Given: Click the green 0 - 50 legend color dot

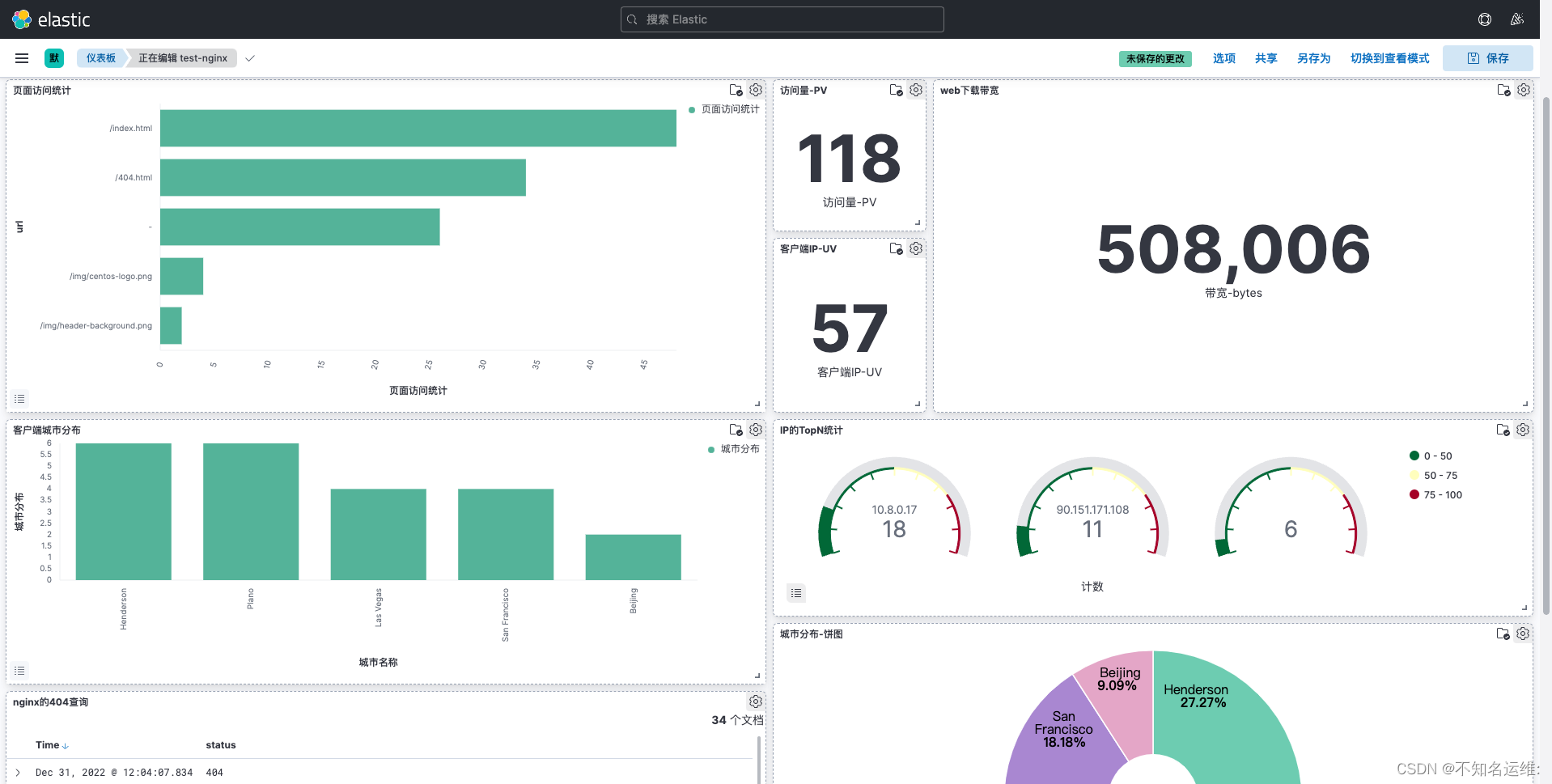Looking at the screenshot, I should (1414, 456).
